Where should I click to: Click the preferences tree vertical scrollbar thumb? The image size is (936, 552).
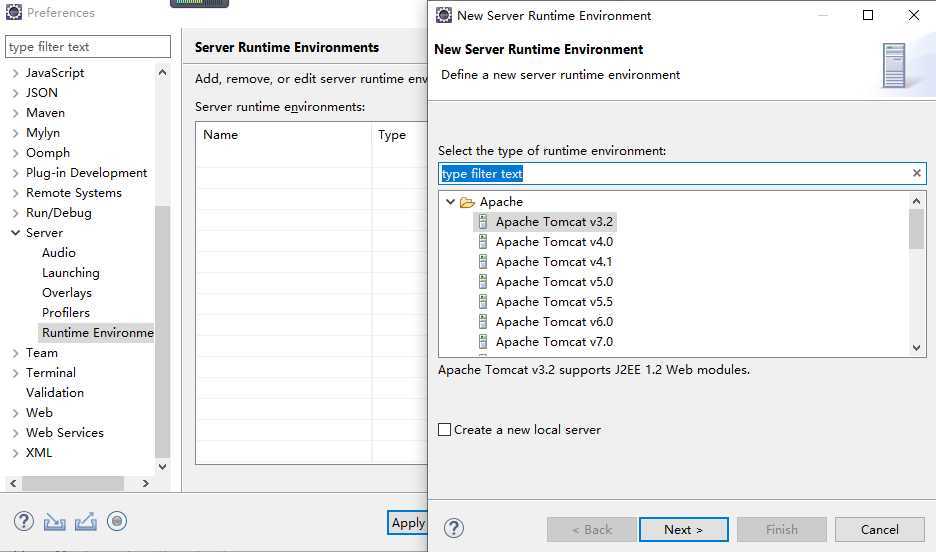pyautogui.click(x=162, y=332)
